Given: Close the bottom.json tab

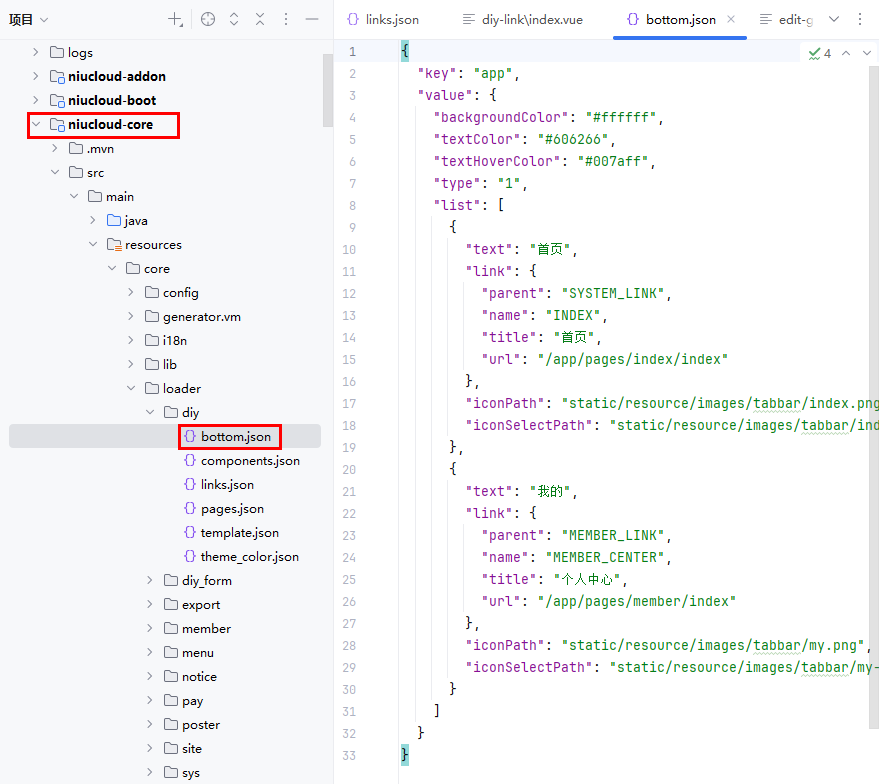Looking at the screenshot, I should coord(731,19).
